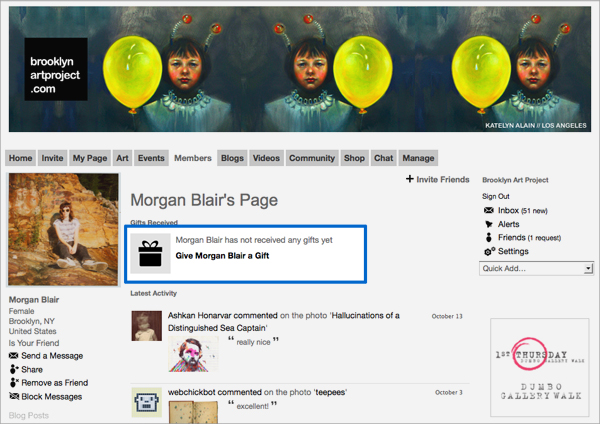Open the Community tab

pyautogui.click(x=312, y=158)
